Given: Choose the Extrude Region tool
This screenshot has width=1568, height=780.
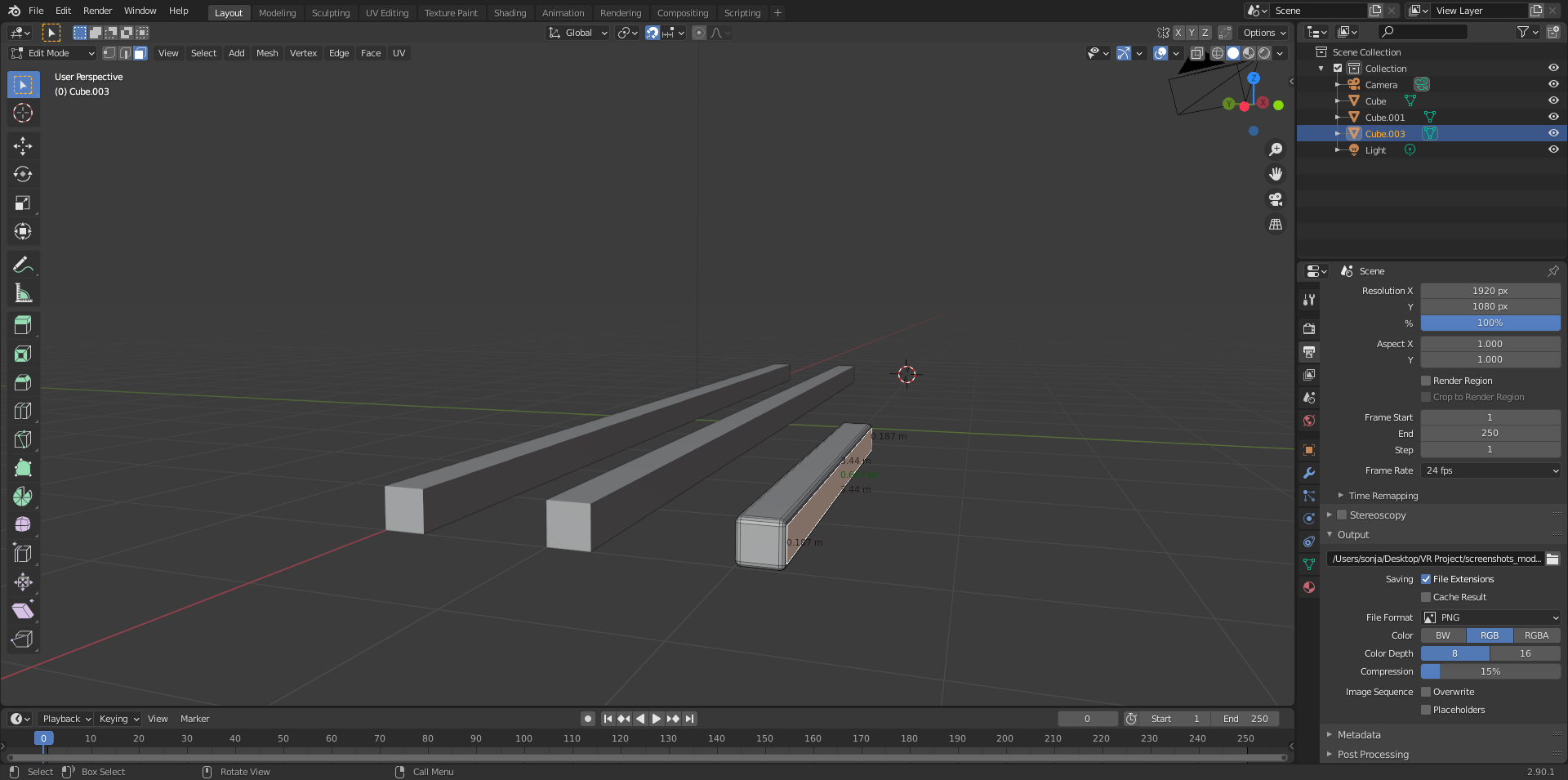Looking at the screenshot, I should tap(23, 325).
